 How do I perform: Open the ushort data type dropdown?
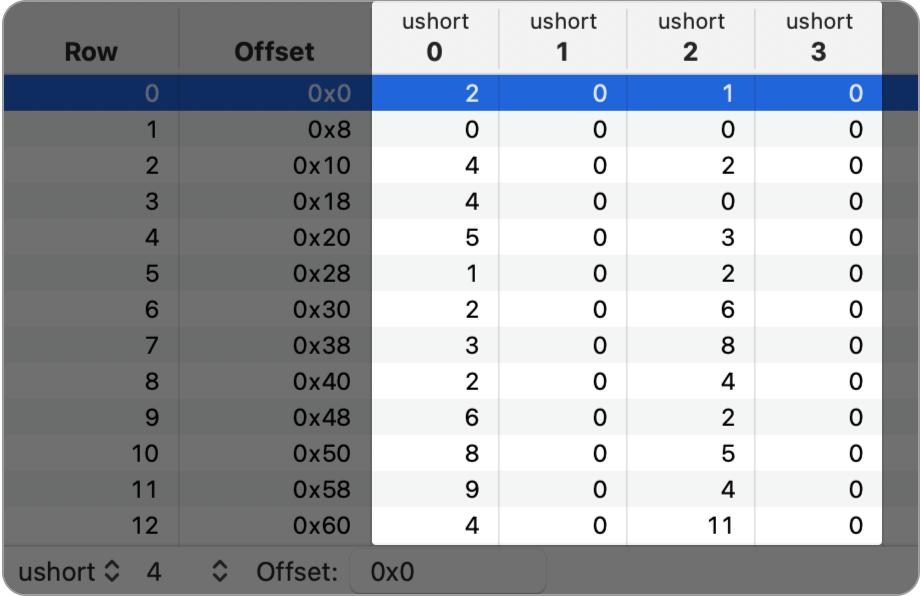pos(65,572)
